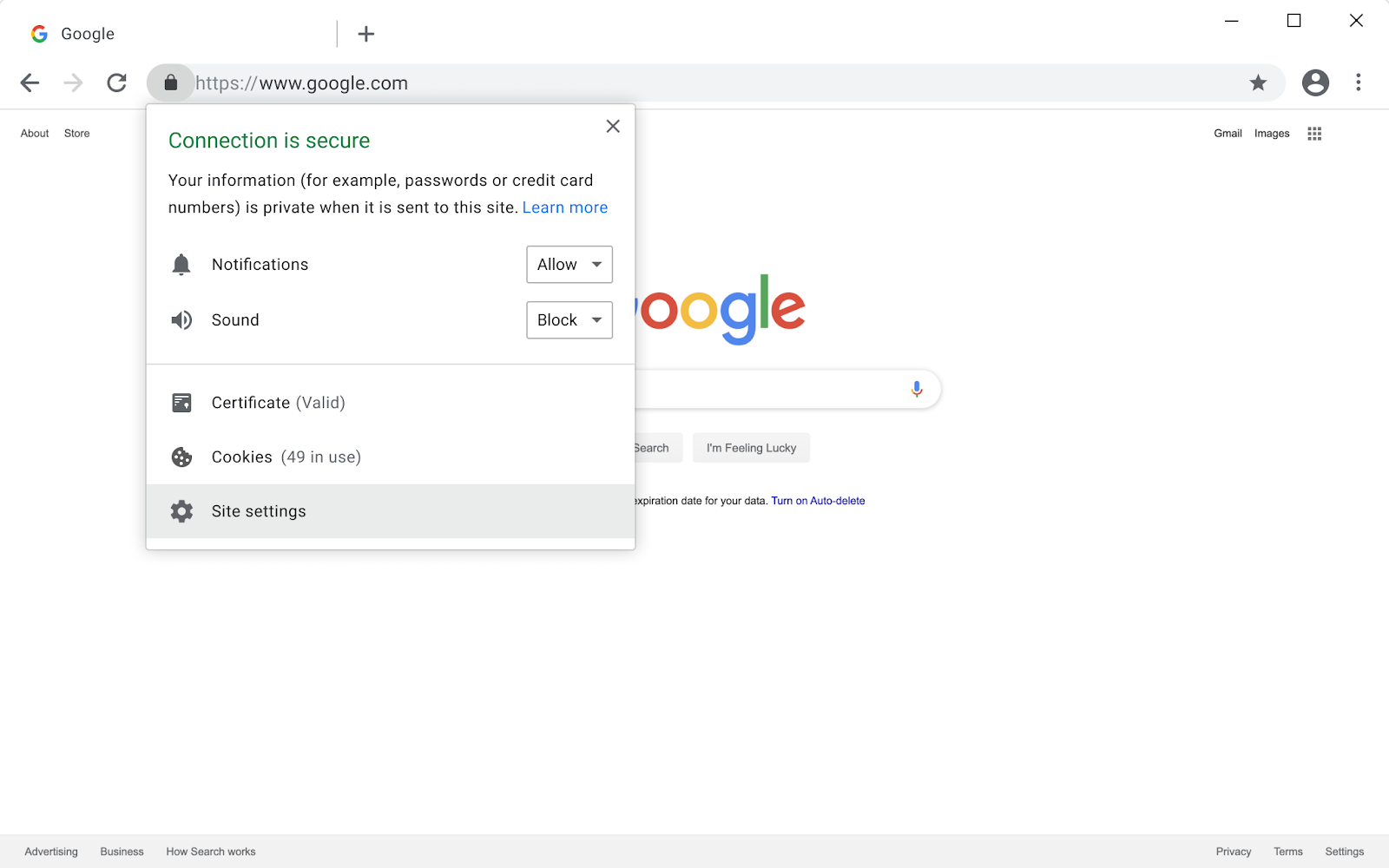Click the voice search microphone

coord(917,389)
